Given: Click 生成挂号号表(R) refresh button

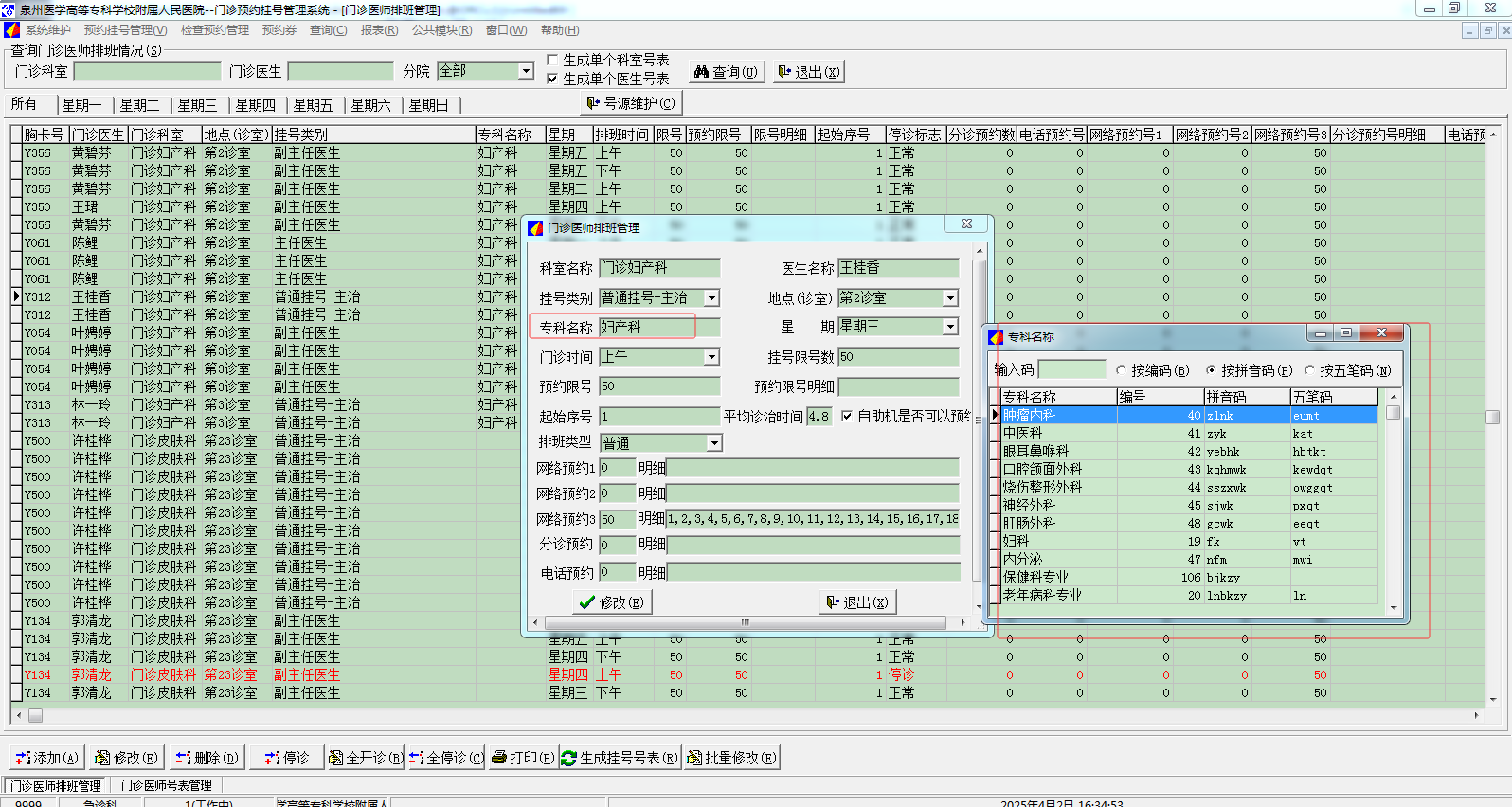Looking at the screenshot, I should pyautogui.click(x=620, y=758).
